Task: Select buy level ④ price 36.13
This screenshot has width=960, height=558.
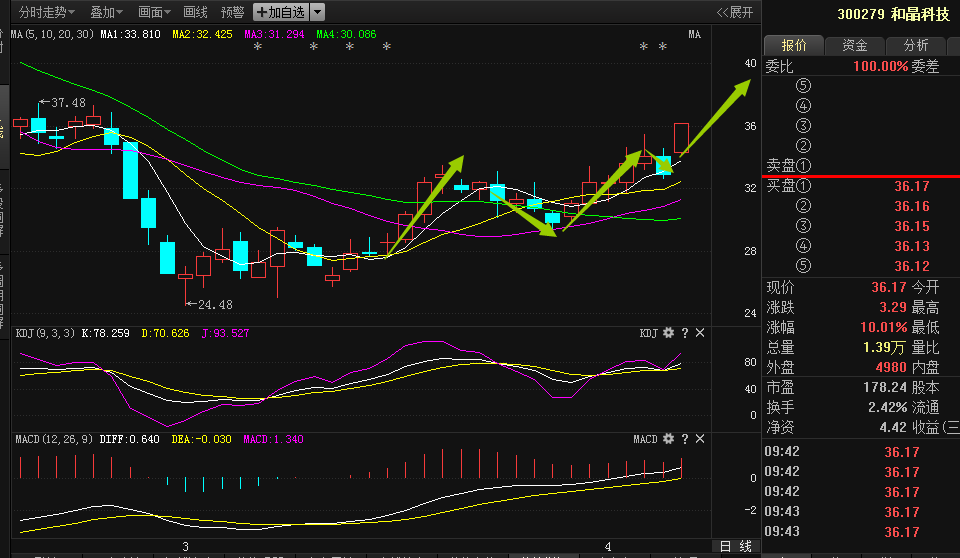Action: click(x=912, y=246)
